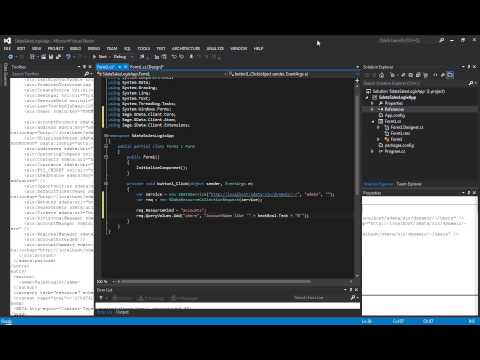Click the Search Toolbox field
480x360 pixels.
[47, 74]
